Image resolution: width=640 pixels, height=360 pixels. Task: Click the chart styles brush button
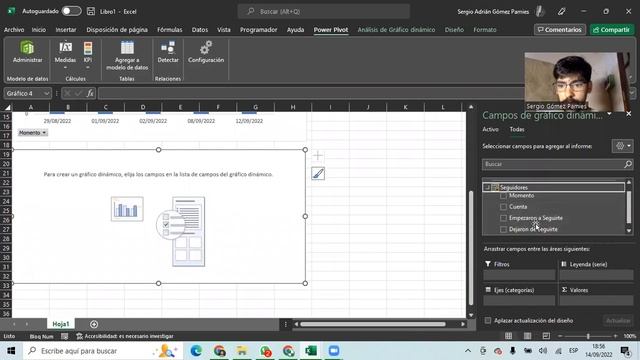[x=318, y=174]
